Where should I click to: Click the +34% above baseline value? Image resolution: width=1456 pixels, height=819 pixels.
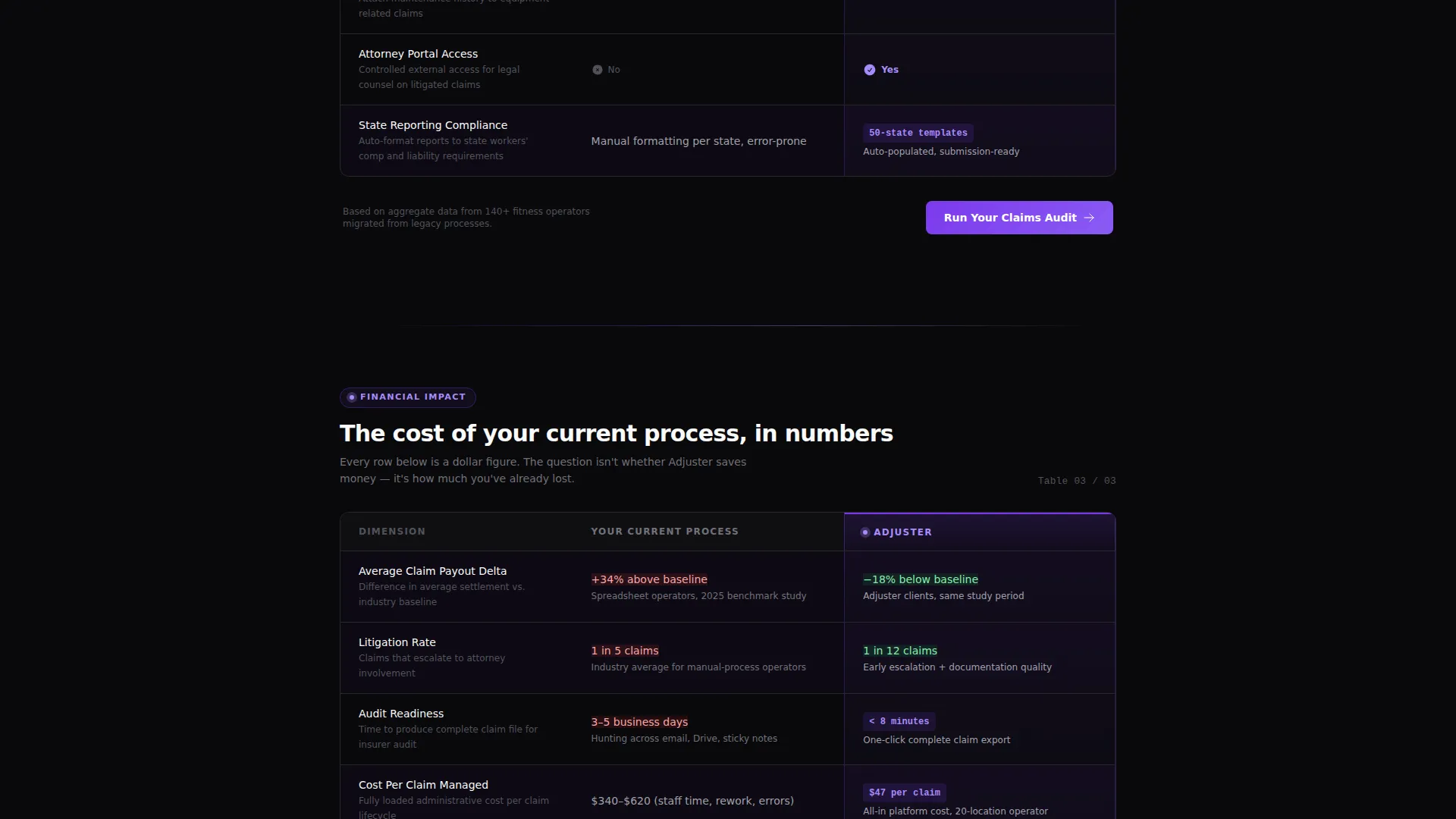[x=649, y=579]
